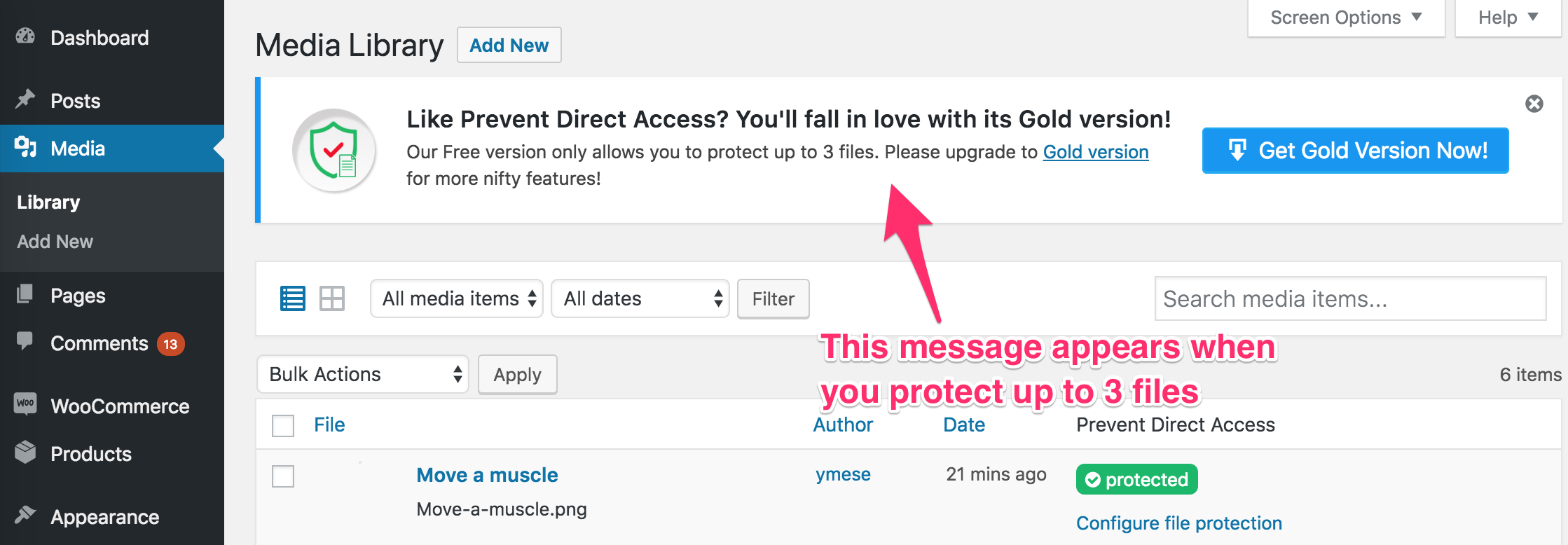Open Appearance via paintbrush icon
The image size is (1568, 545).
point(26,516)
